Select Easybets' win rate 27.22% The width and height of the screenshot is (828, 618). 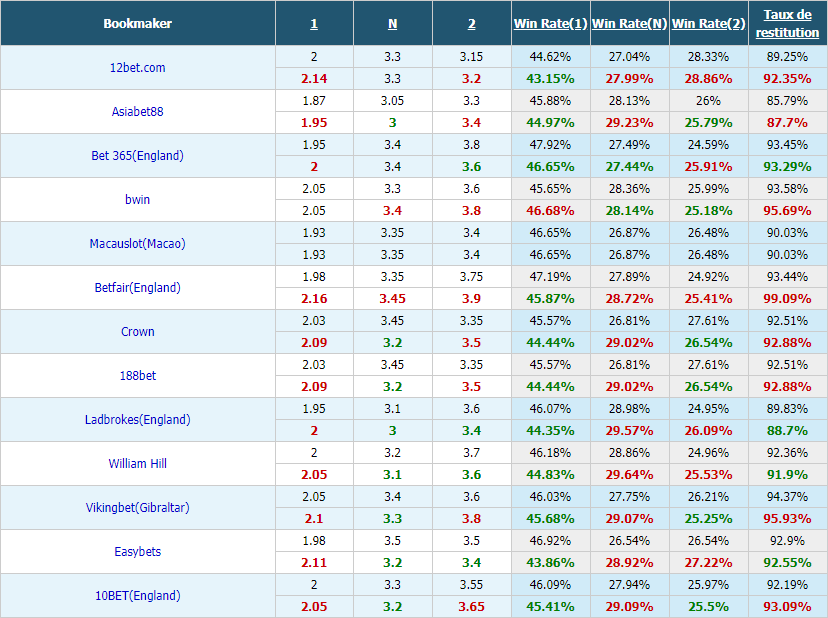(709, 563)
